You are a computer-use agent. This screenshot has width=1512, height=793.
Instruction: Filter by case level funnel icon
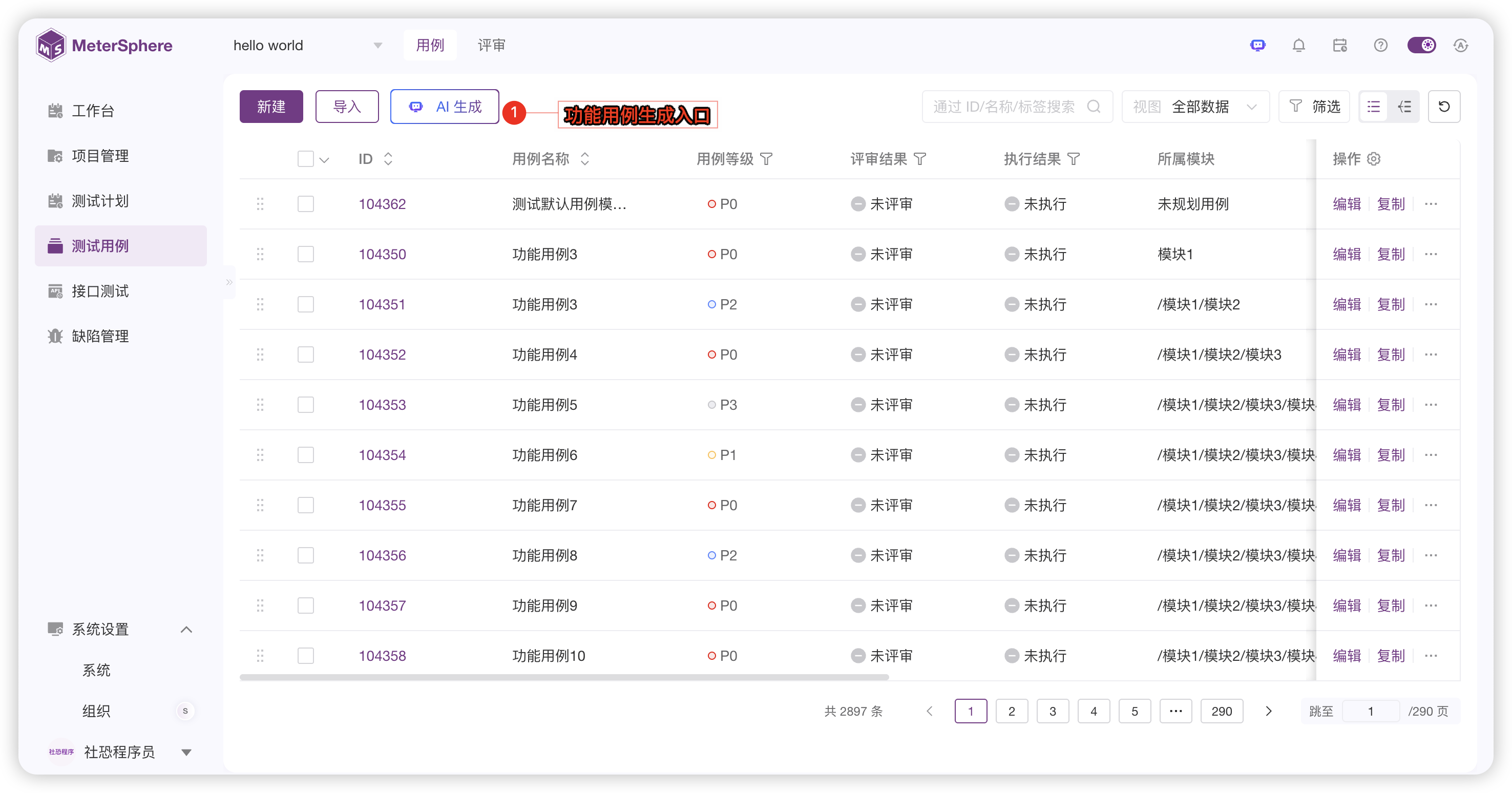(x=767, y=159)
